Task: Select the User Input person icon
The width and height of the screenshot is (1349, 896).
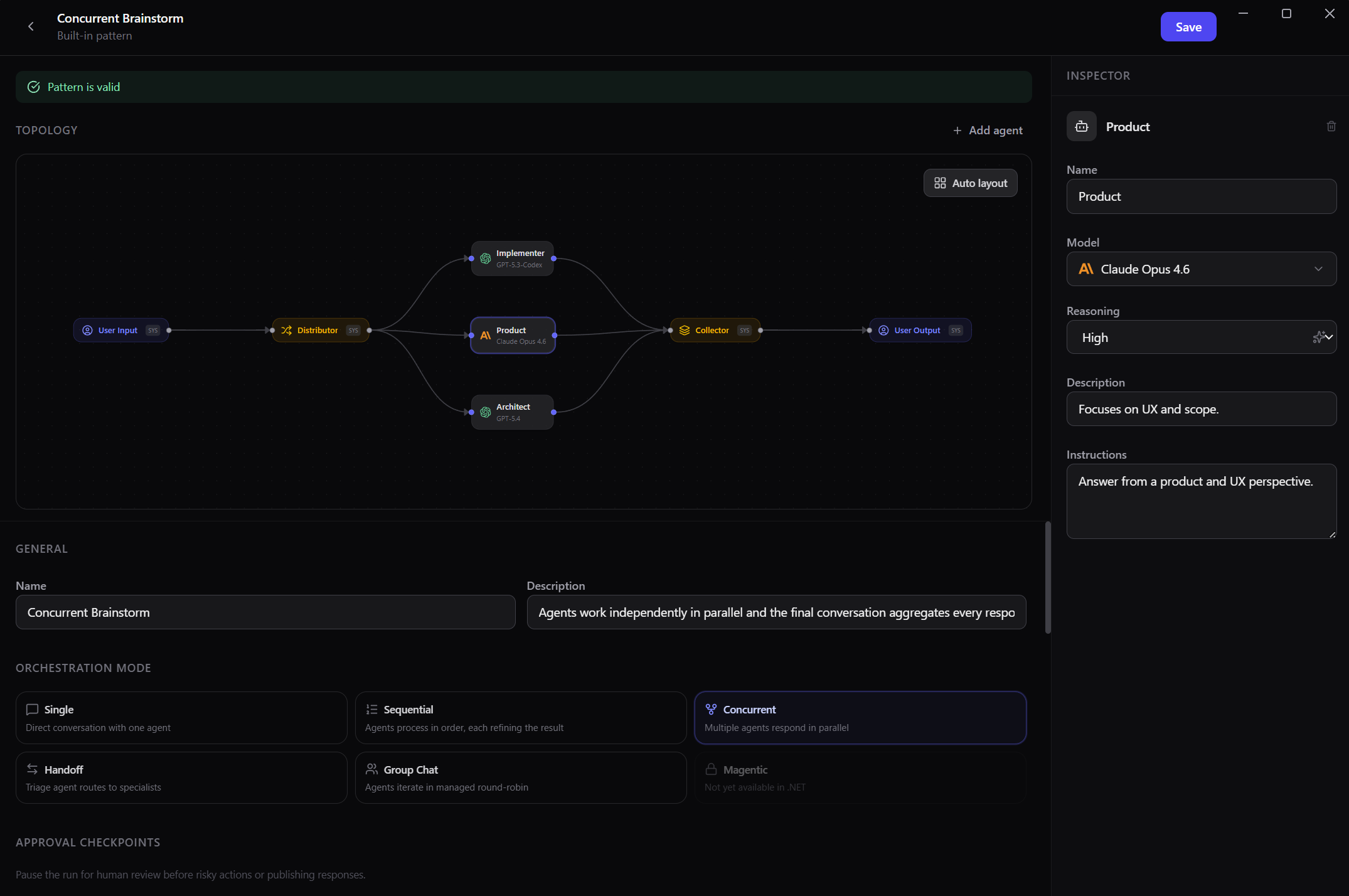Action: tap(87, 330)
